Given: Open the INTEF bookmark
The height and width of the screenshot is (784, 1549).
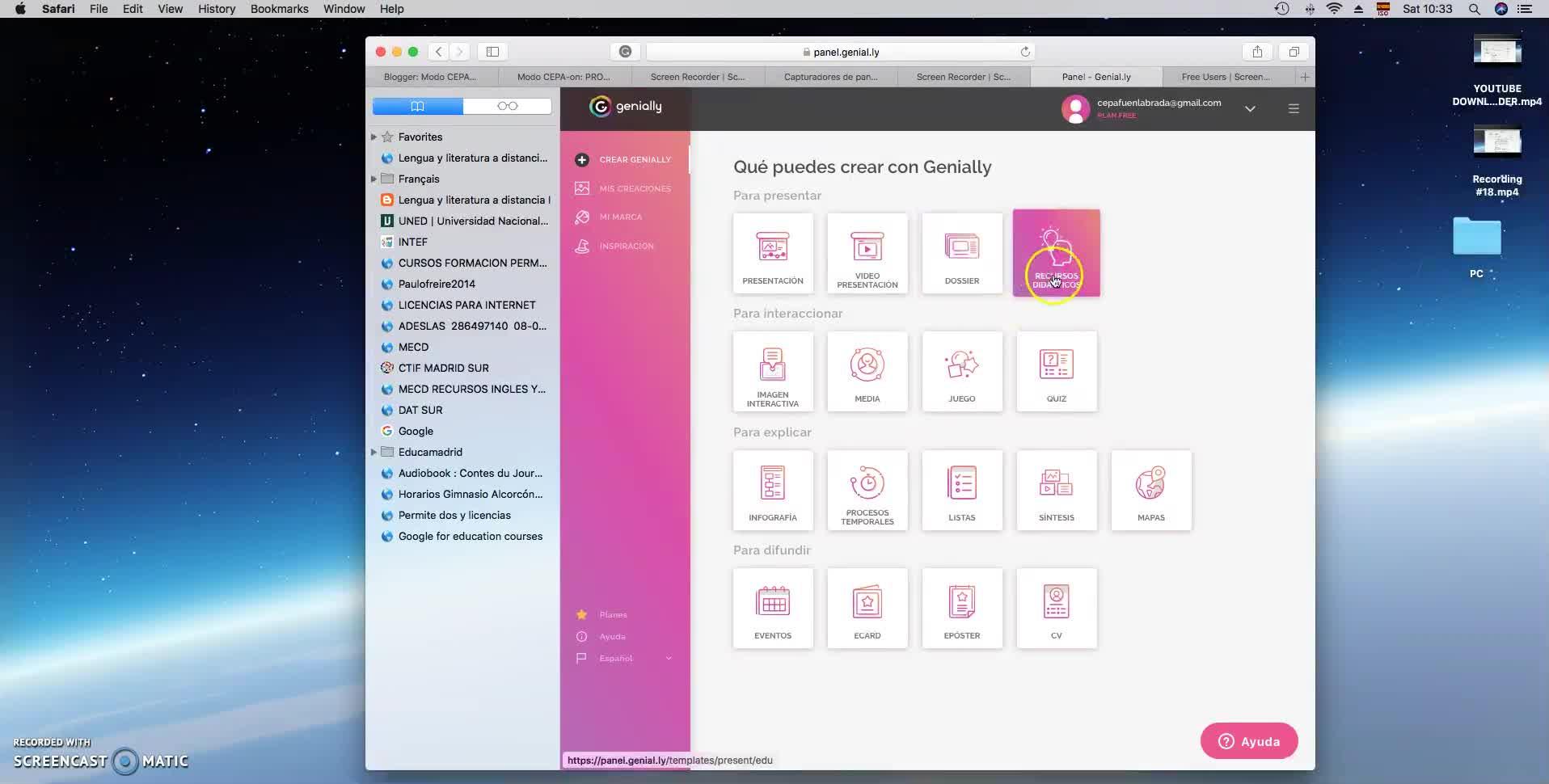Looking at the screenshot, I should [x=412, y=242].
